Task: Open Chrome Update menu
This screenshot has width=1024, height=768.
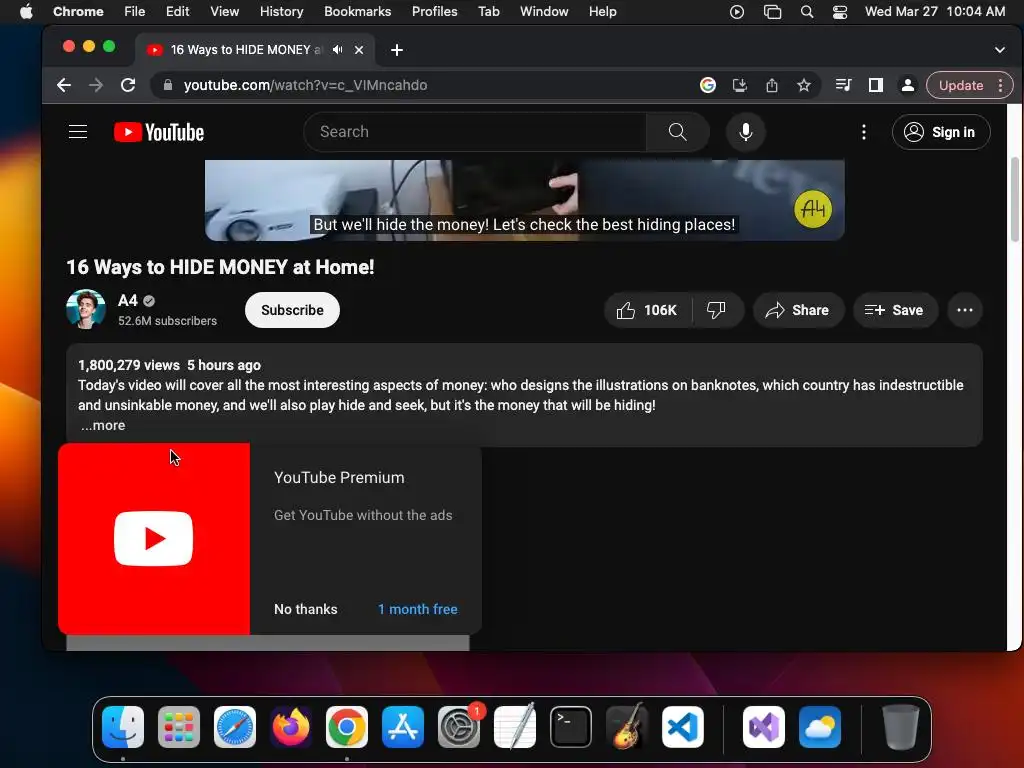Action: pos(969,86)
